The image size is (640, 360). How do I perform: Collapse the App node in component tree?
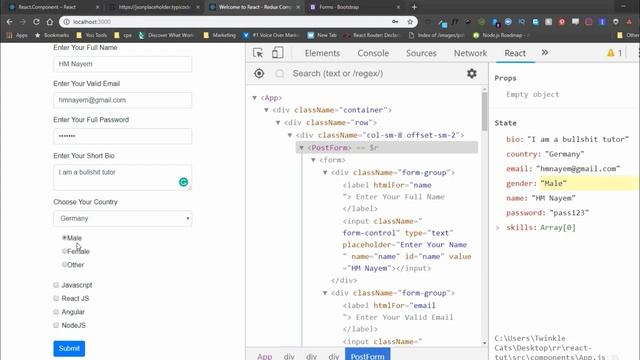click(x=255, y=98)
